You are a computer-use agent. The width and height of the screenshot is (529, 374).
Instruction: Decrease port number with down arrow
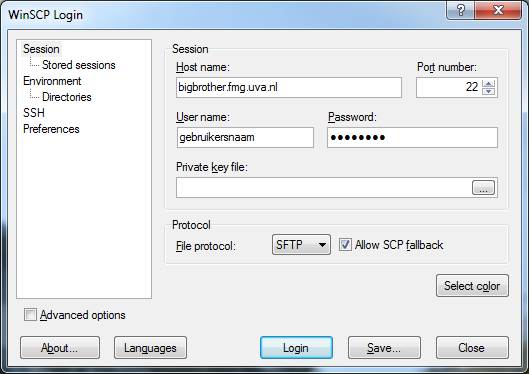489,91
